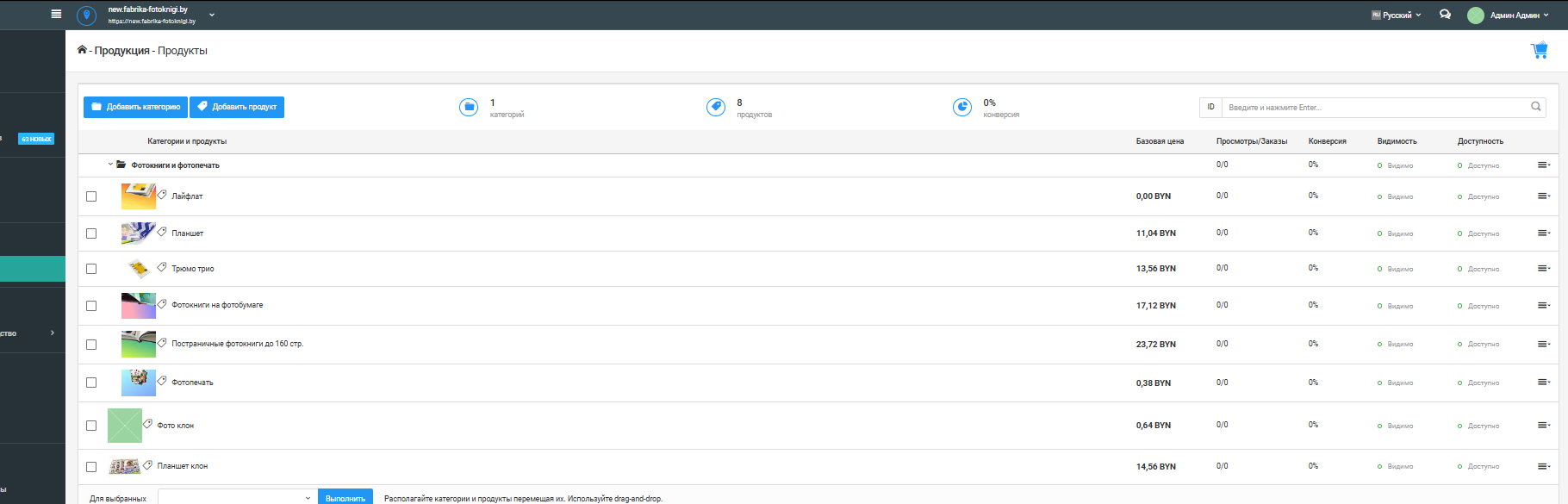Image resolution: width=1568 pixels, height=504 pixels.
Task: Select the highlighted teal sidebar item
Action: 33,269
